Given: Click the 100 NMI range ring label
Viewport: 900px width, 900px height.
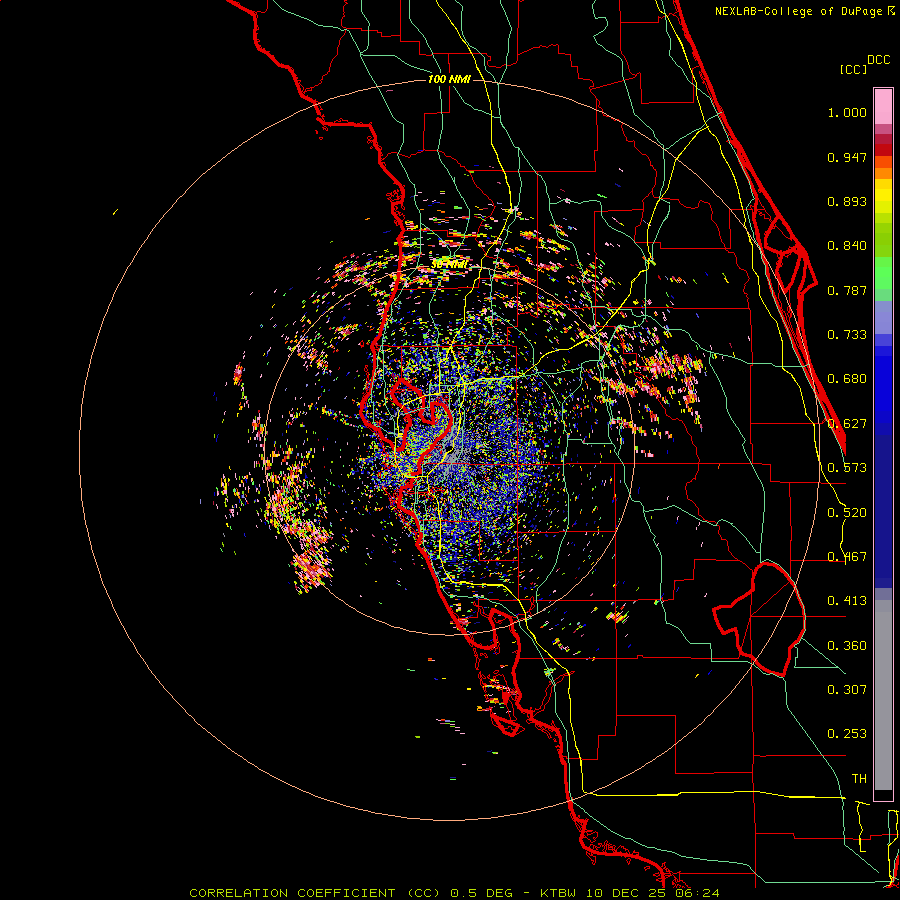Looking at the screenshot, I should point(449,79).
